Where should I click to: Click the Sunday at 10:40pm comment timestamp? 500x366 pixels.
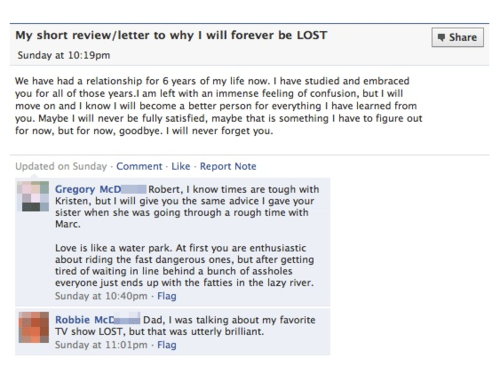pyautogui.click(x=101, y=296)
